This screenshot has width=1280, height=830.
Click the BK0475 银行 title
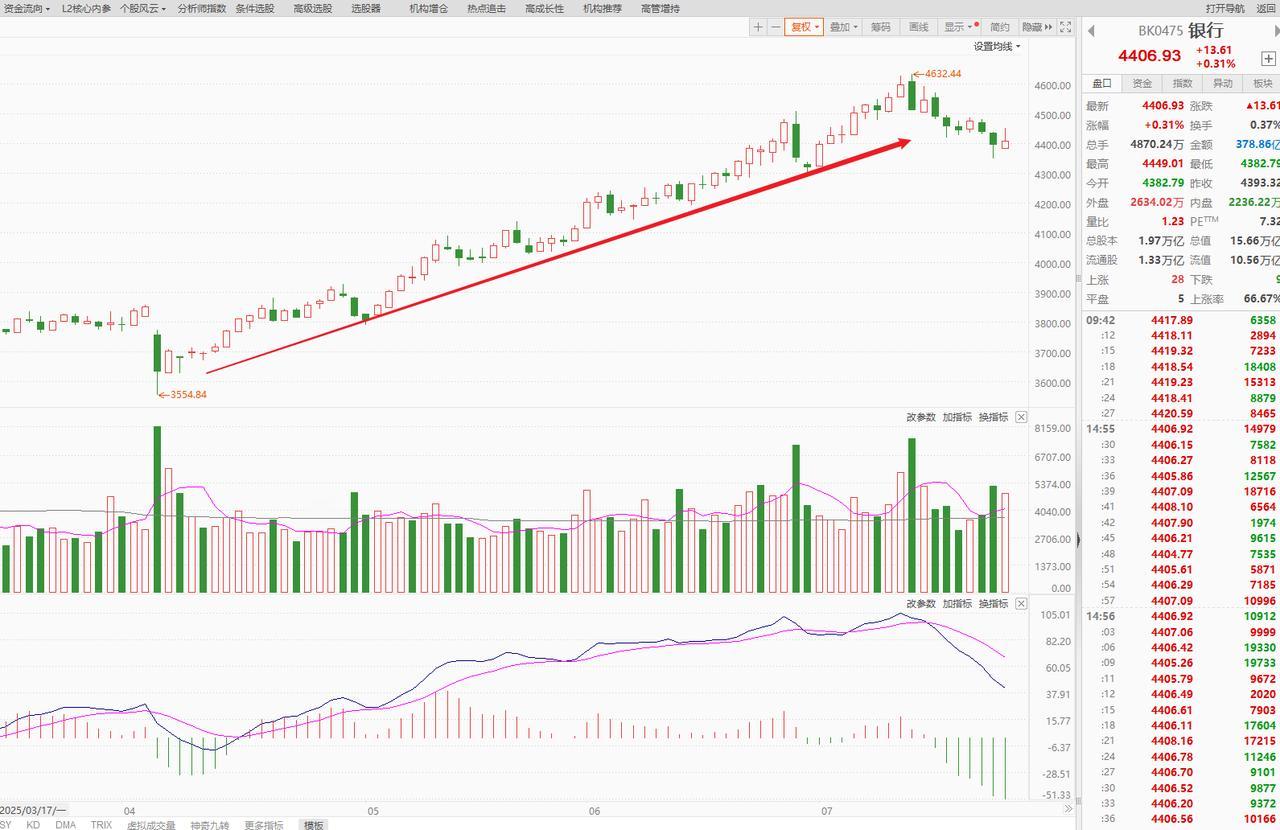1181,31
